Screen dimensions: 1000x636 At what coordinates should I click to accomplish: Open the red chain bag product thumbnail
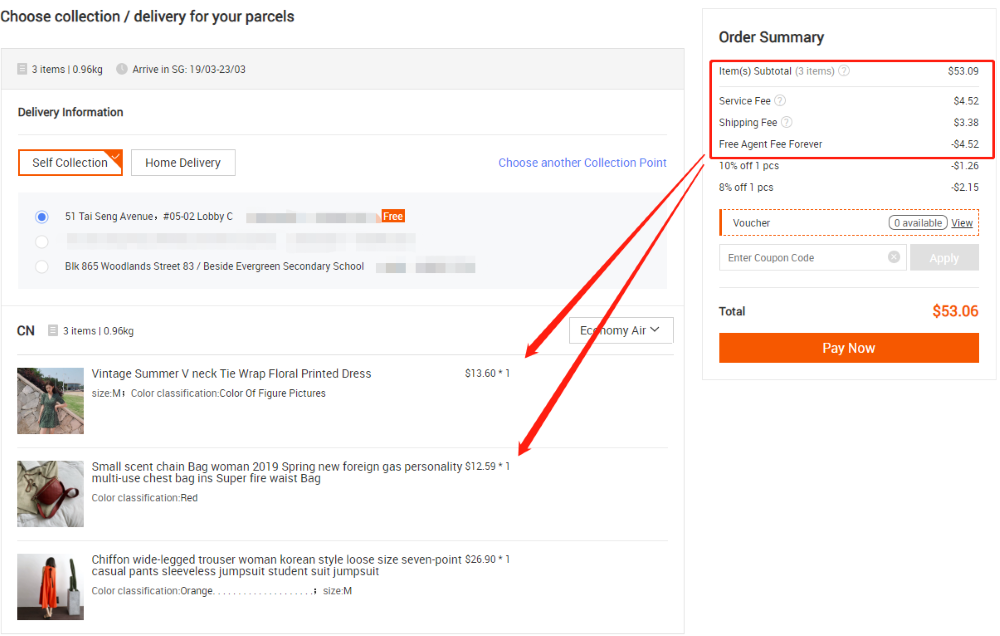(x=51, y=493)
